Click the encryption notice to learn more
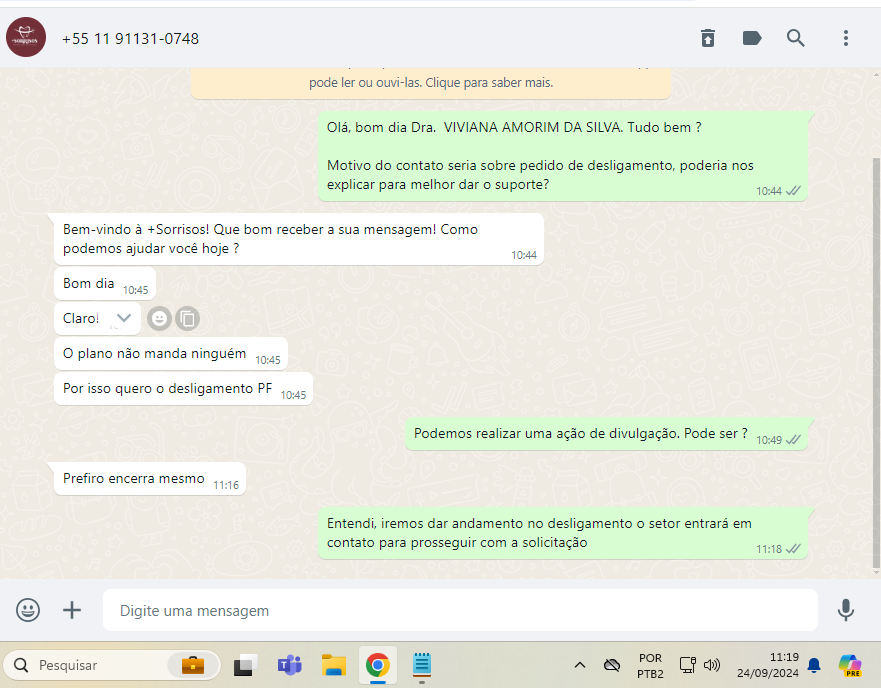The height and width of the screenshot is (688, 881). click(431, 83)
